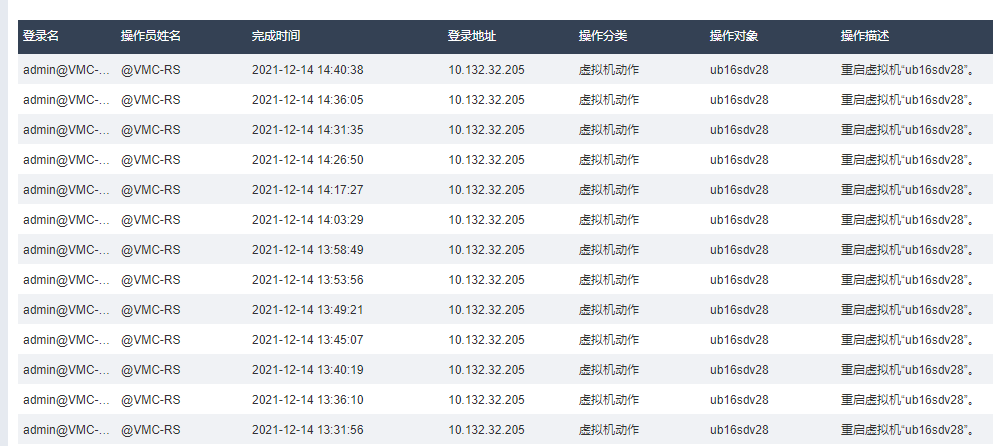Click ub16sdv28 object in the 13:53:56 row
Image resolution: width=993 pixels, height=446 pixels.
pos(739,280)
